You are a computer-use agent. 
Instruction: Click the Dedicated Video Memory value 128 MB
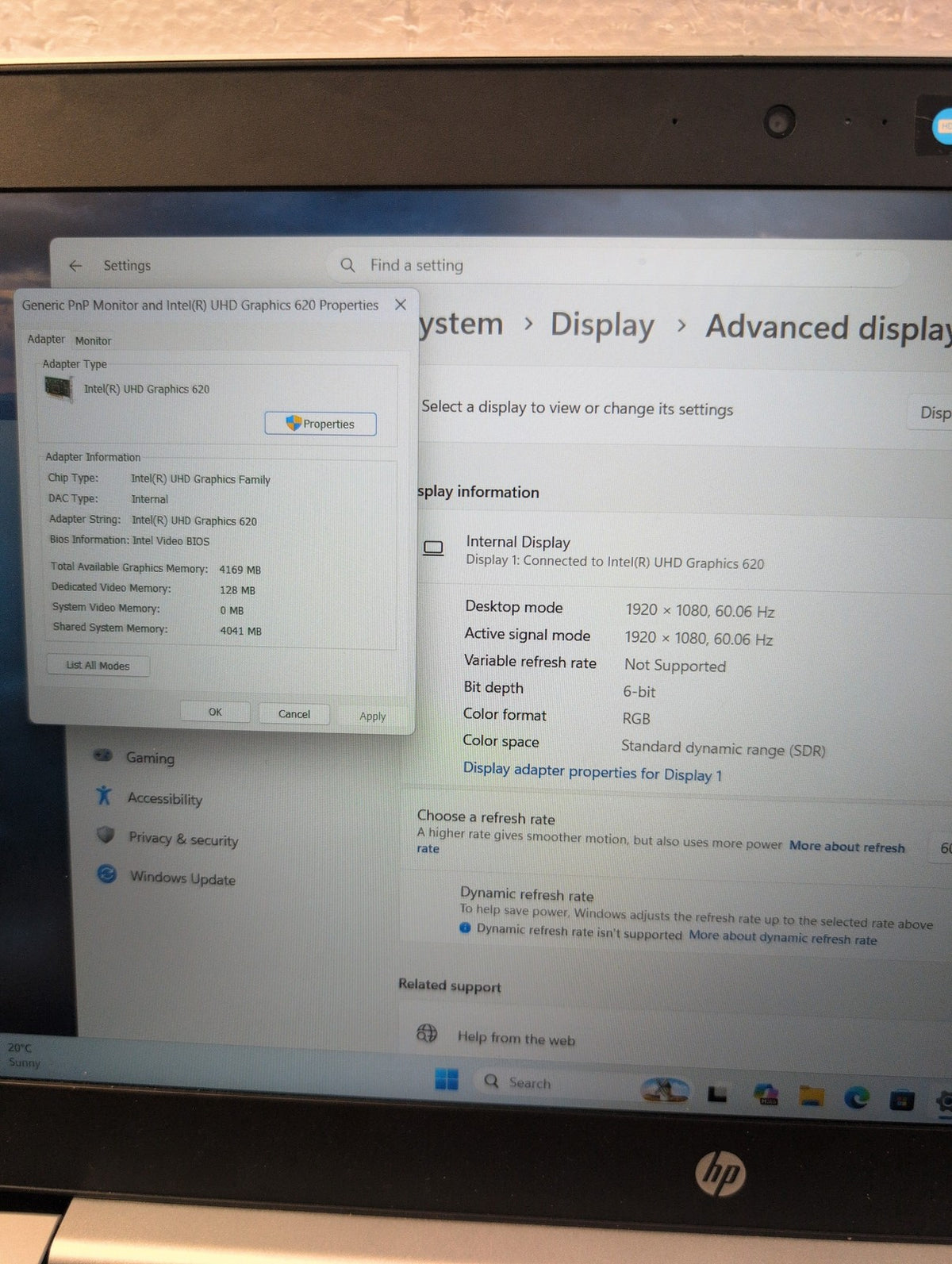(x=237, y=590)
